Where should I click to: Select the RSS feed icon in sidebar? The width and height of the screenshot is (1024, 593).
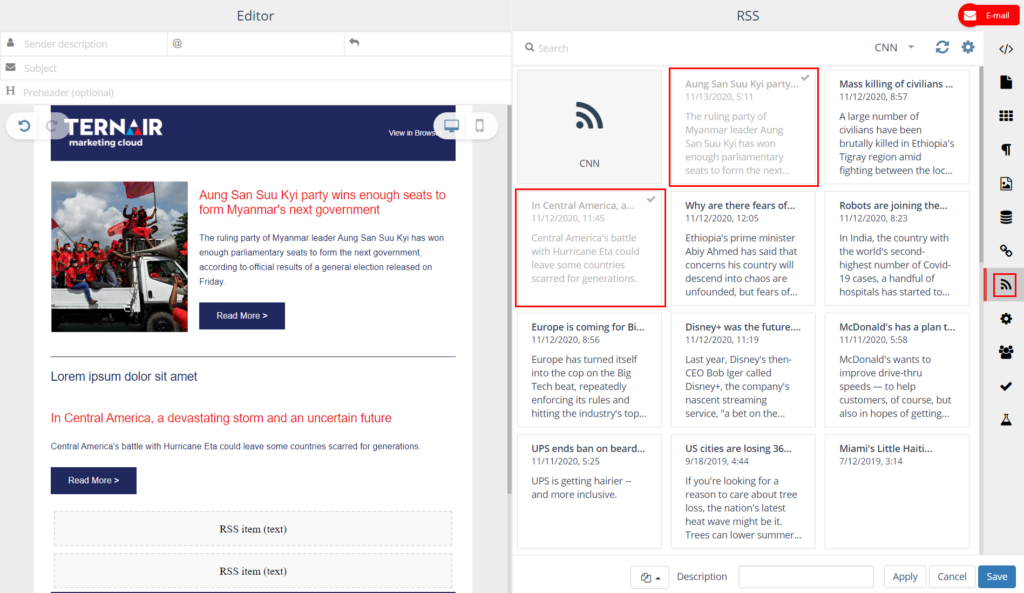[x=1005, y=285]
